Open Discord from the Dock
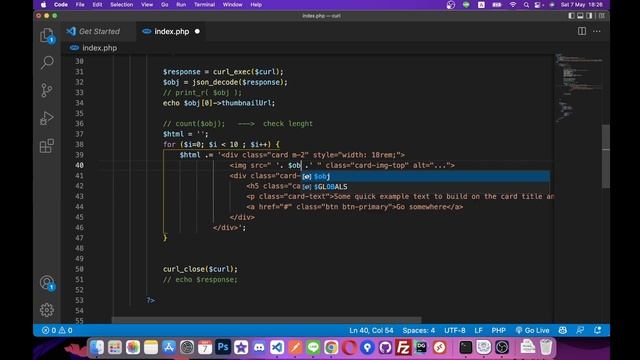 [259, 347]
